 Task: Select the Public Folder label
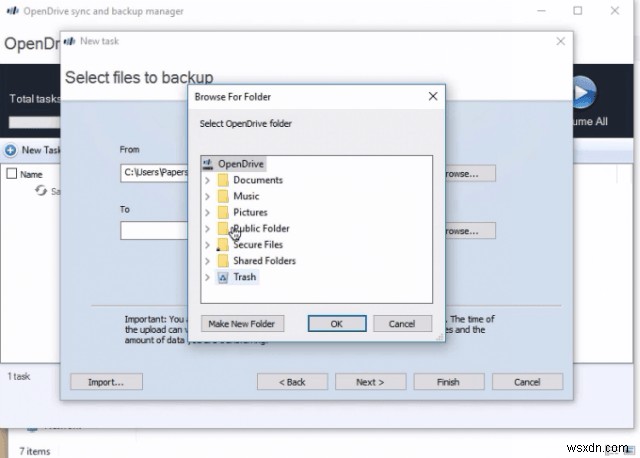click(x=261, y=229)
